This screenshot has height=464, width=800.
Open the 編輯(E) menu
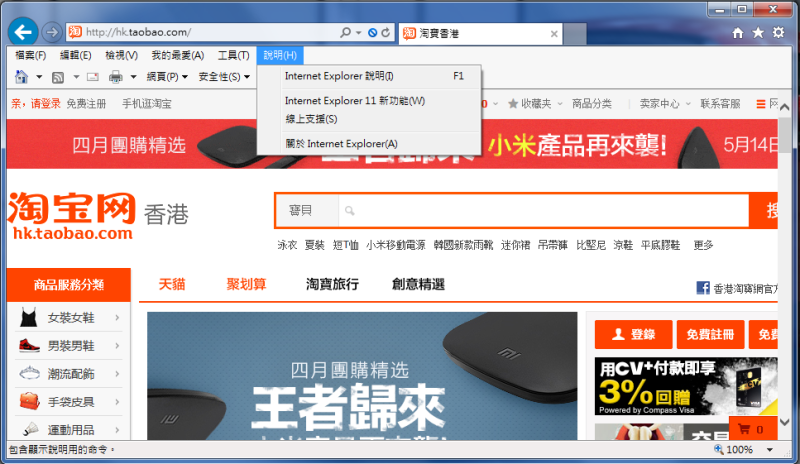click(x=76, y=55)
